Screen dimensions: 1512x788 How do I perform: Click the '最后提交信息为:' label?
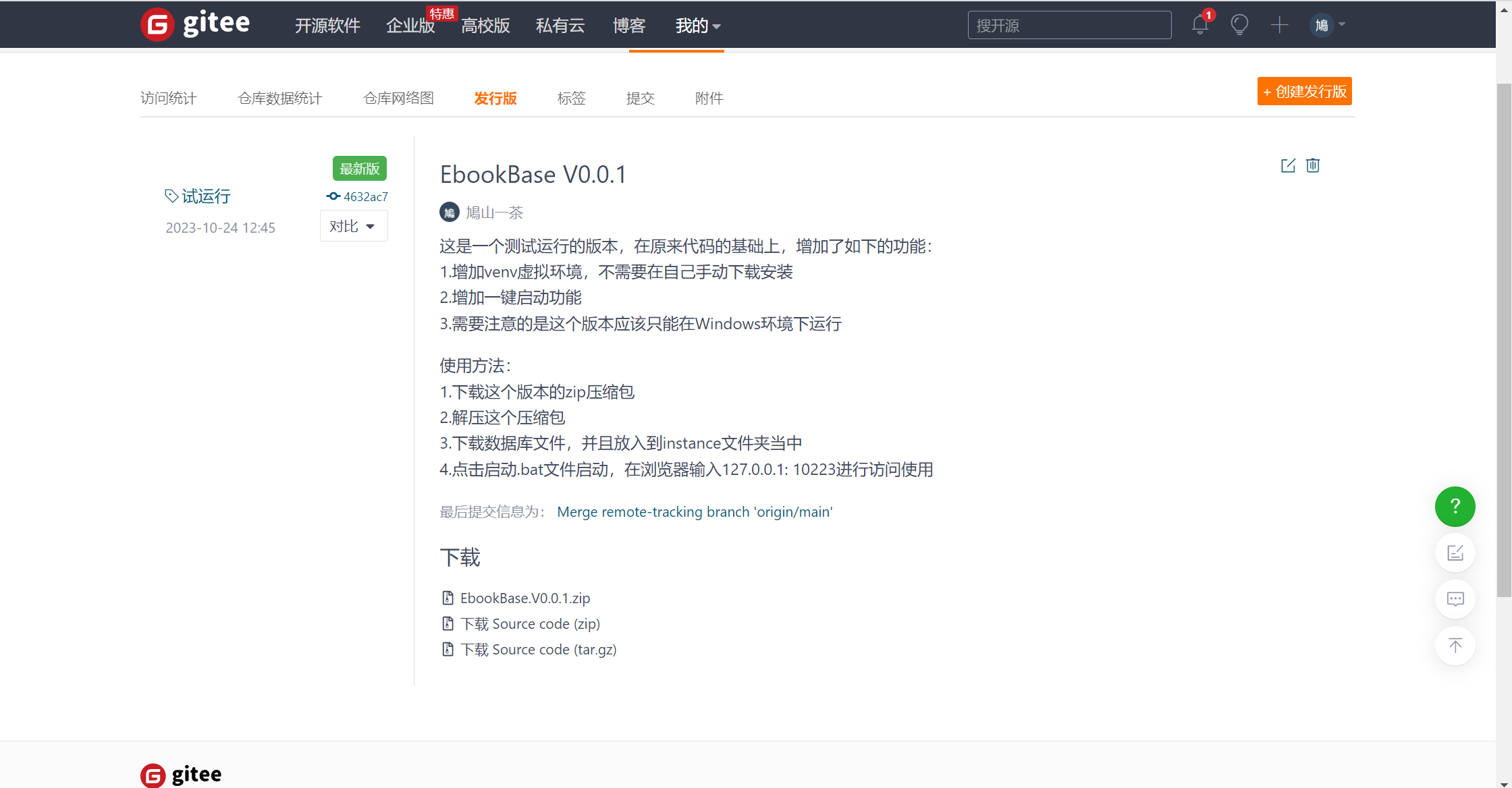click(x=493, y=512)
